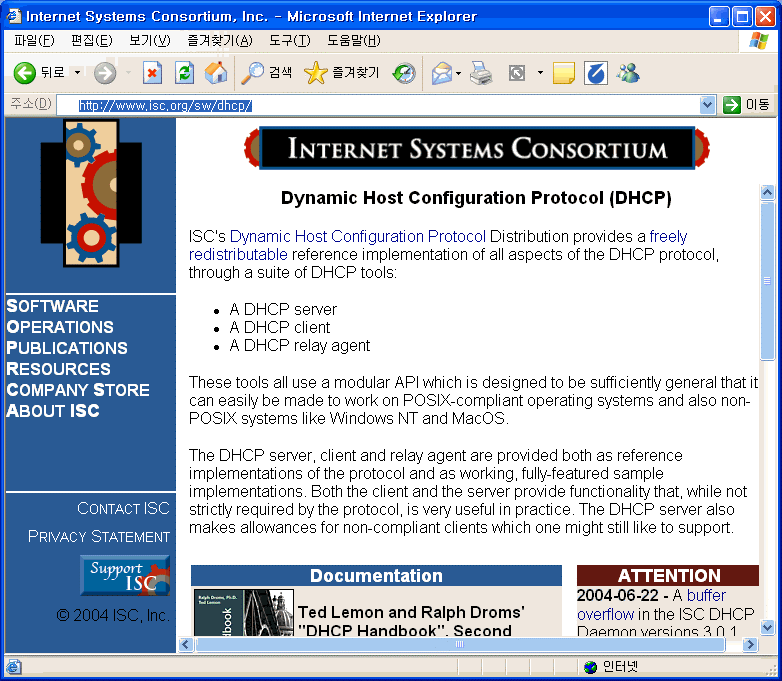This screenshot has height=681, width=782.
Task: Click the Internet zone globe icon
Action: [x=590, y=667]
